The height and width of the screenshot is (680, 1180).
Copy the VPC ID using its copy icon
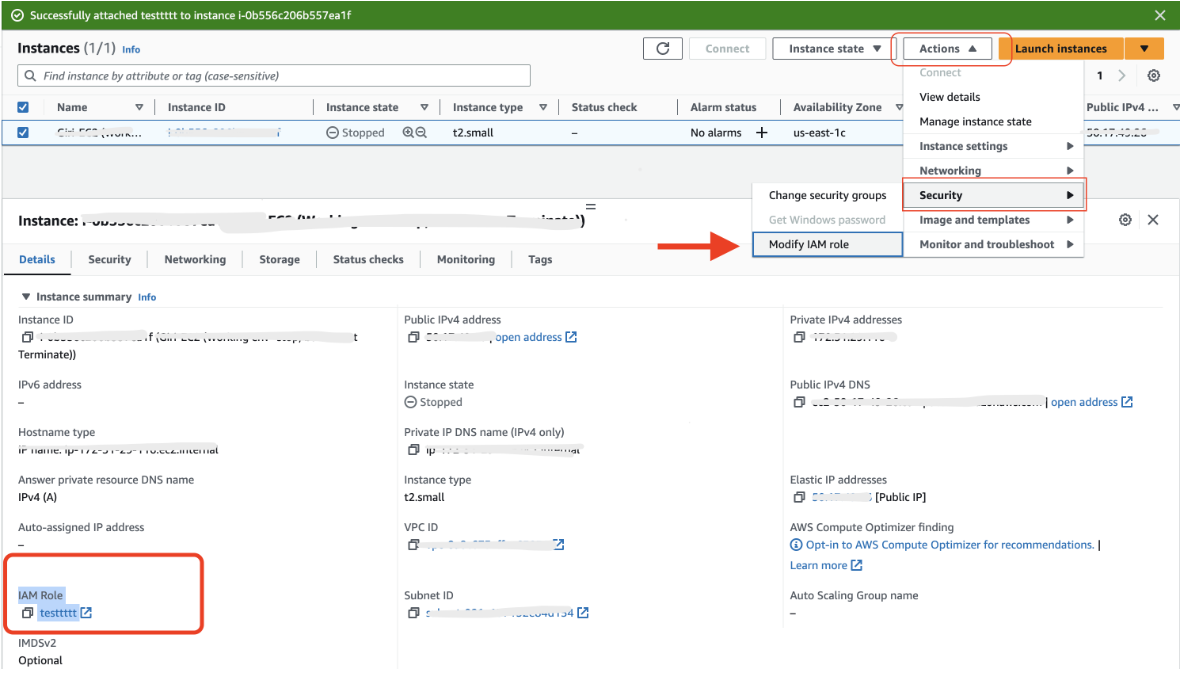click(x=413, y=545)
